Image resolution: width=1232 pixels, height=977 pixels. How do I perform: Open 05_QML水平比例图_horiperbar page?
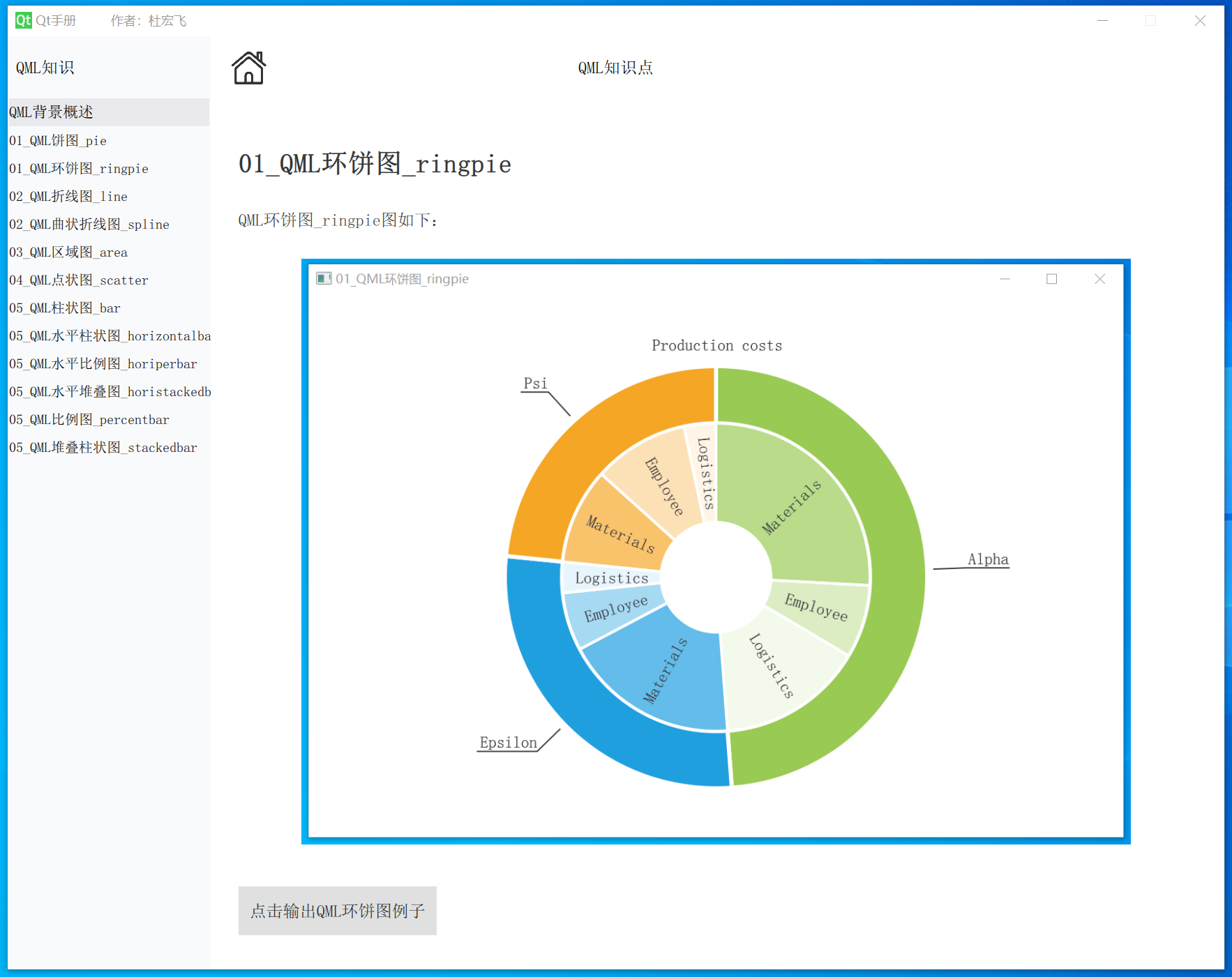(108, 363)
